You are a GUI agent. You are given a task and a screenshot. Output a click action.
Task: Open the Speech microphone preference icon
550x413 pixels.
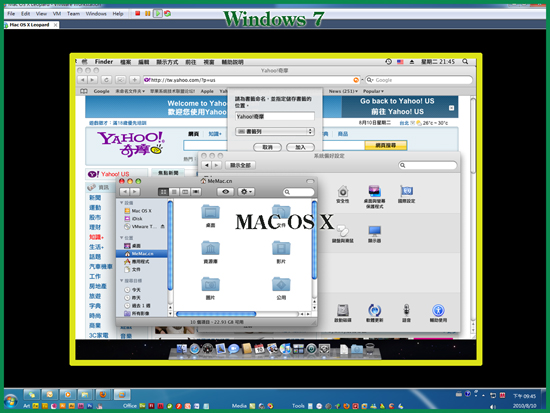pyautogui.click(x=406, y=313)
